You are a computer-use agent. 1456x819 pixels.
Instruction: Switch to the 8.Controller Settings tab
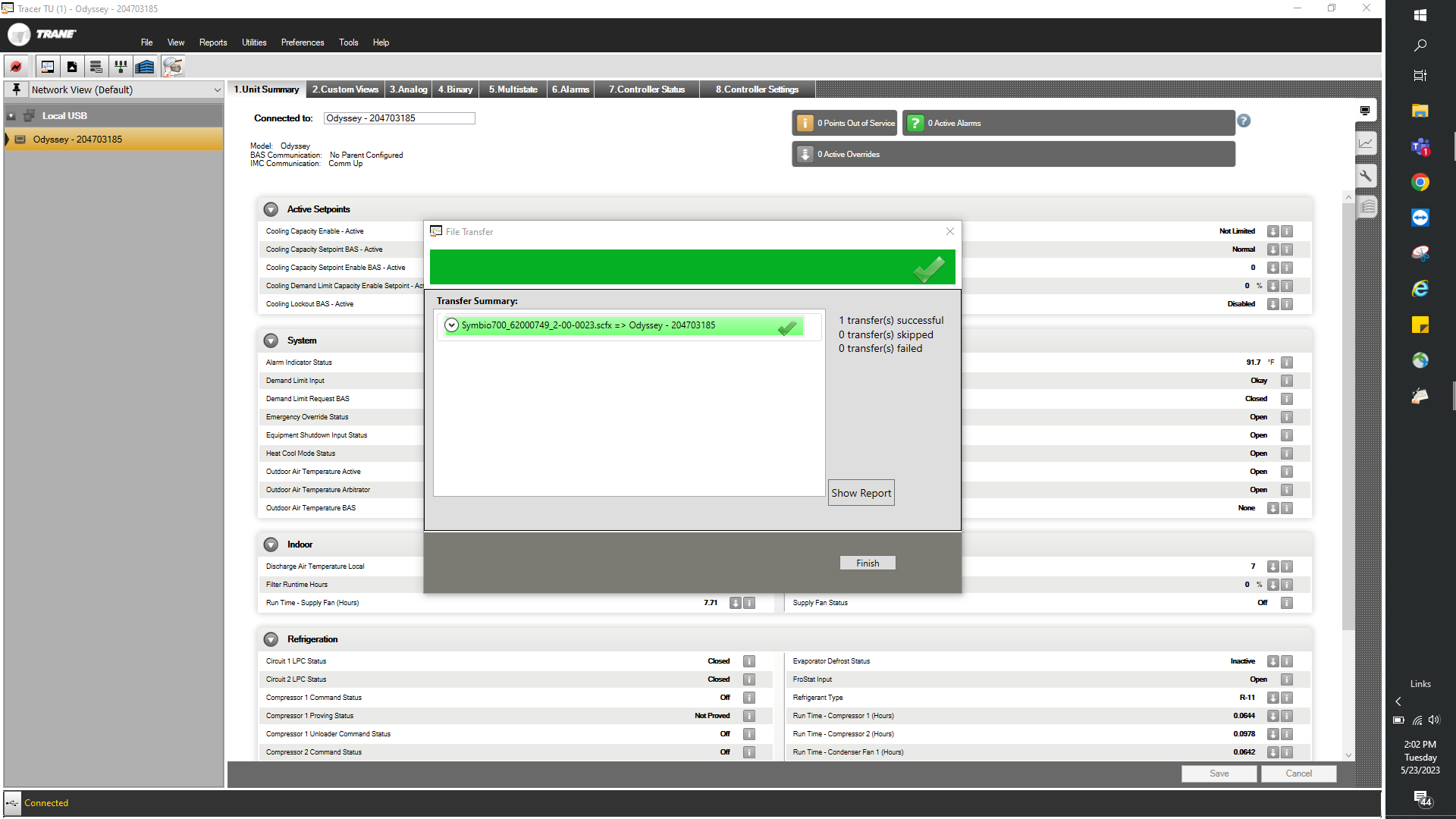tap(758, 89)
